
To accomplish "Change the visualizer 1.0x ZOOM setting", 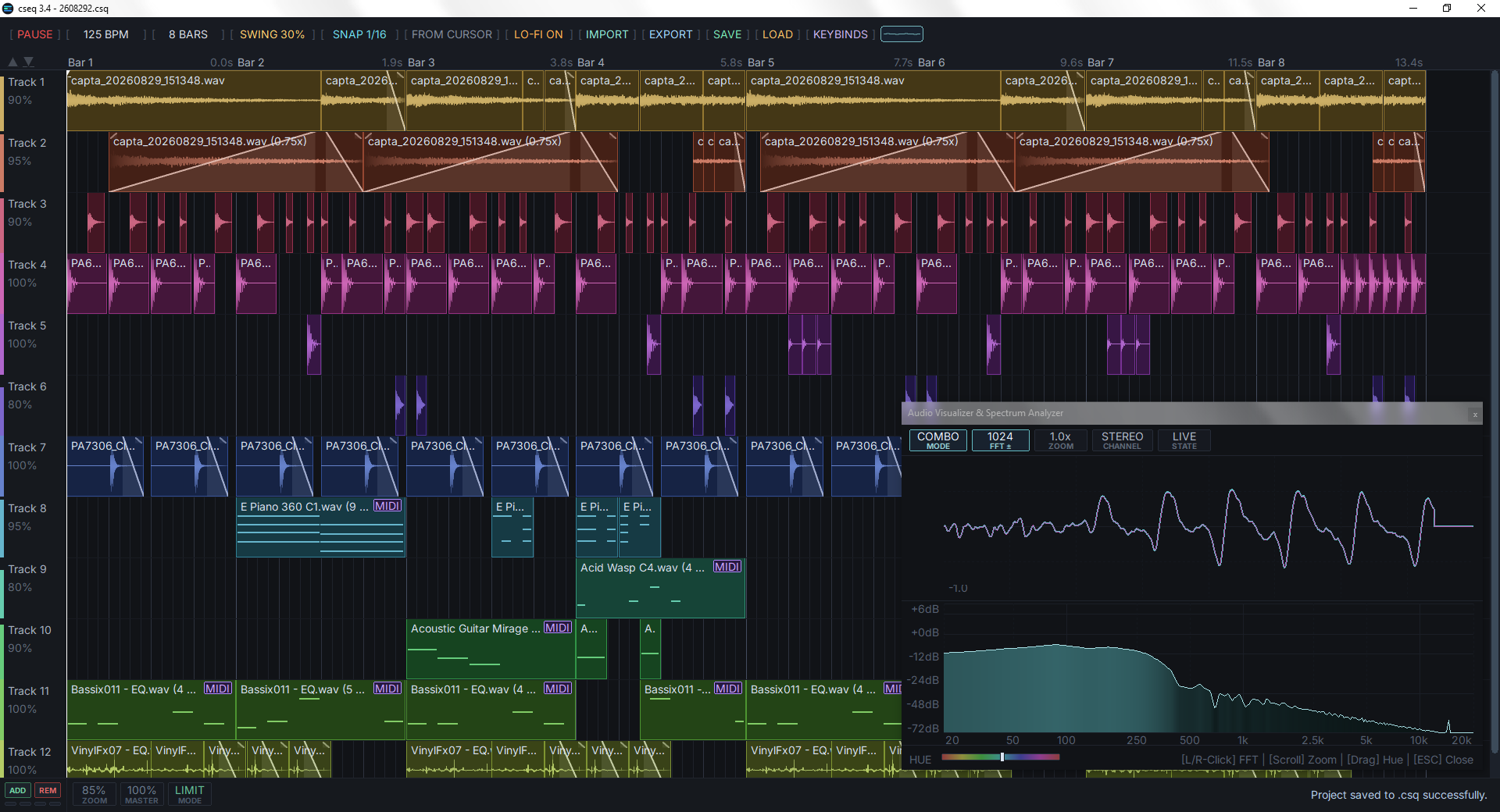I will click(x=1060, y=440).
